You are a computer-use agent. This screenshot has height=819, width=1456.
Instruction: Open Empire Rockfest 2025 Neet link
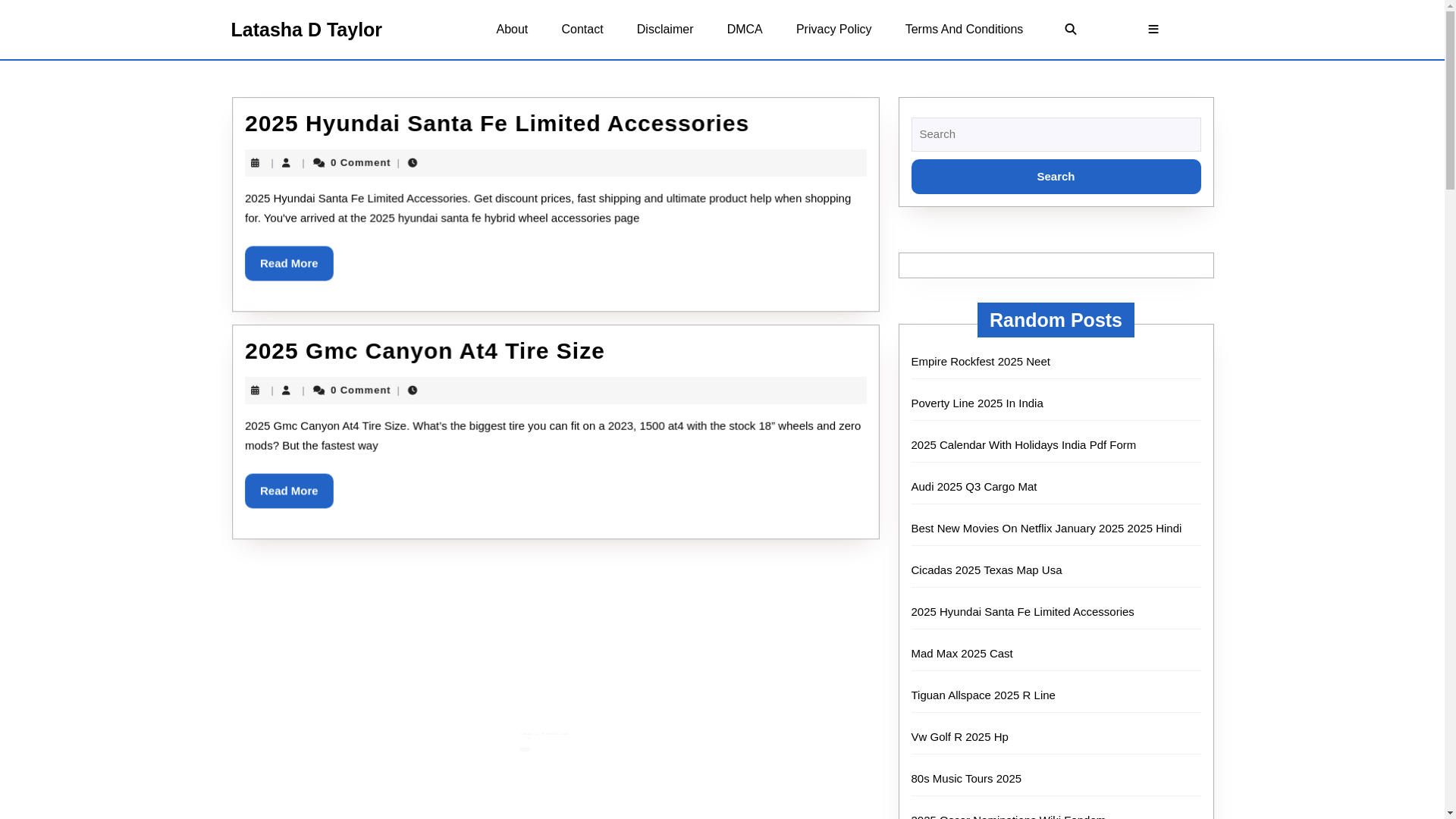pos(981,362)
